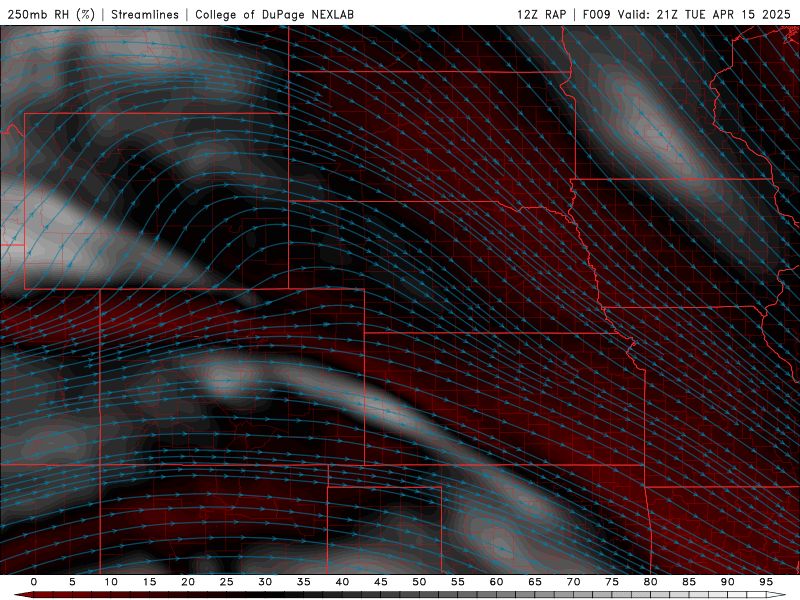This screenshot has height=600, width=800.
Task: Click the '12Z RAP' model run label
Action: 541,14
